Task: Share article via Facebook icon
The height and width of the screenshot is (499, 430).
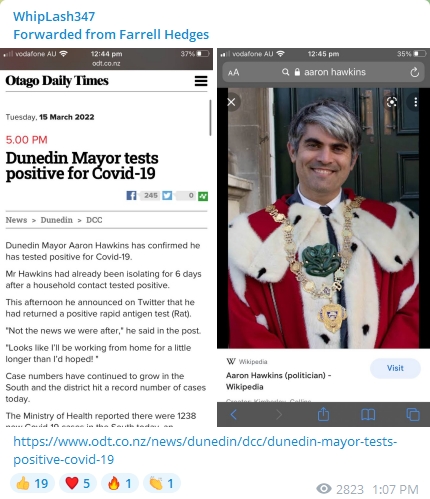Action: click(x=131, y=196)
